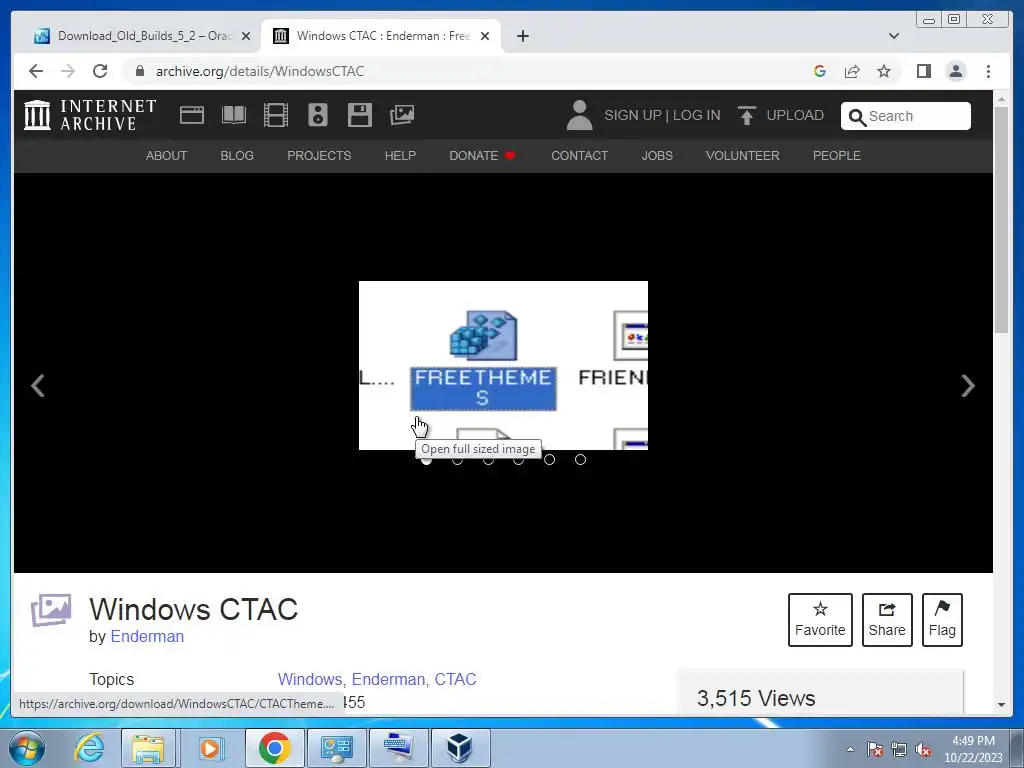The image size is (1024, 768).
Task: Open the Web (Wayback) media icon
Action: click(192, 115)
